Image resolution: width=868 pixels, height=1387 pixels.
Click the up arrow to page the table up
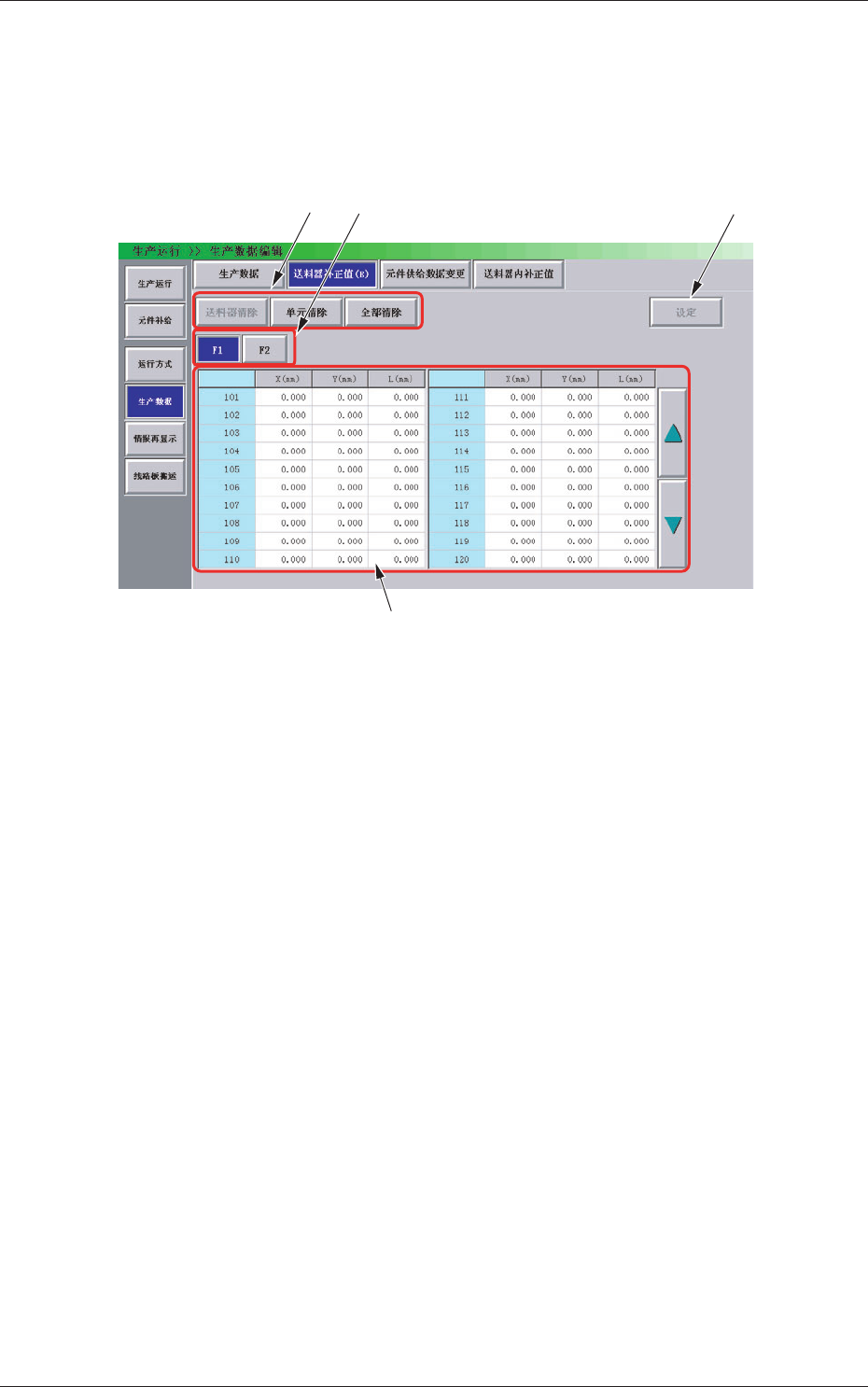tap(673, 433)
